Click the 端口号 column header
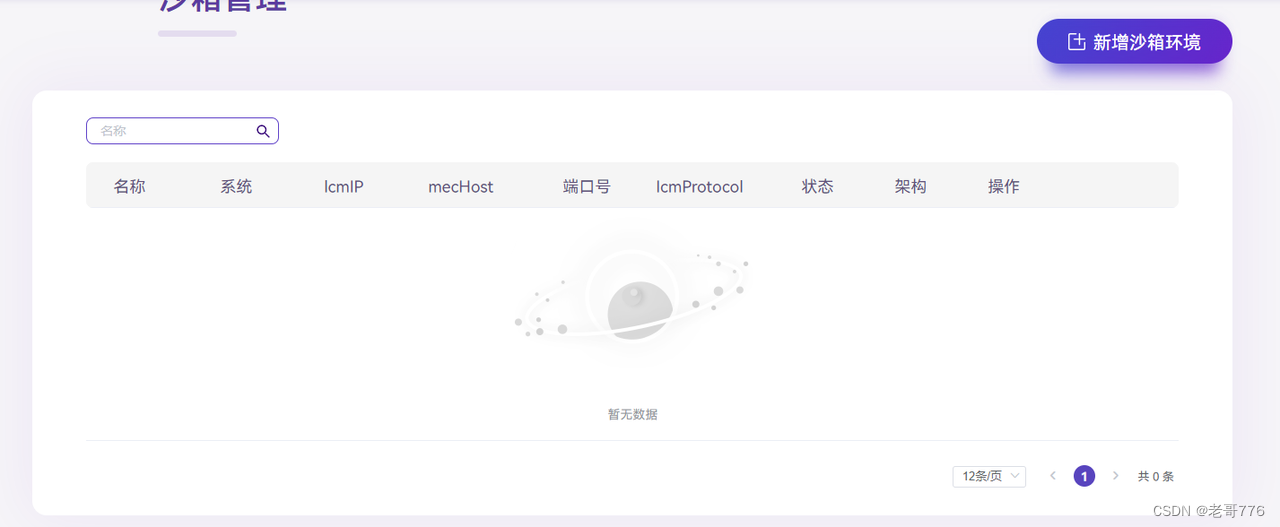The width and height of the screenshot is (1280, 527). (x=587, y=186)
